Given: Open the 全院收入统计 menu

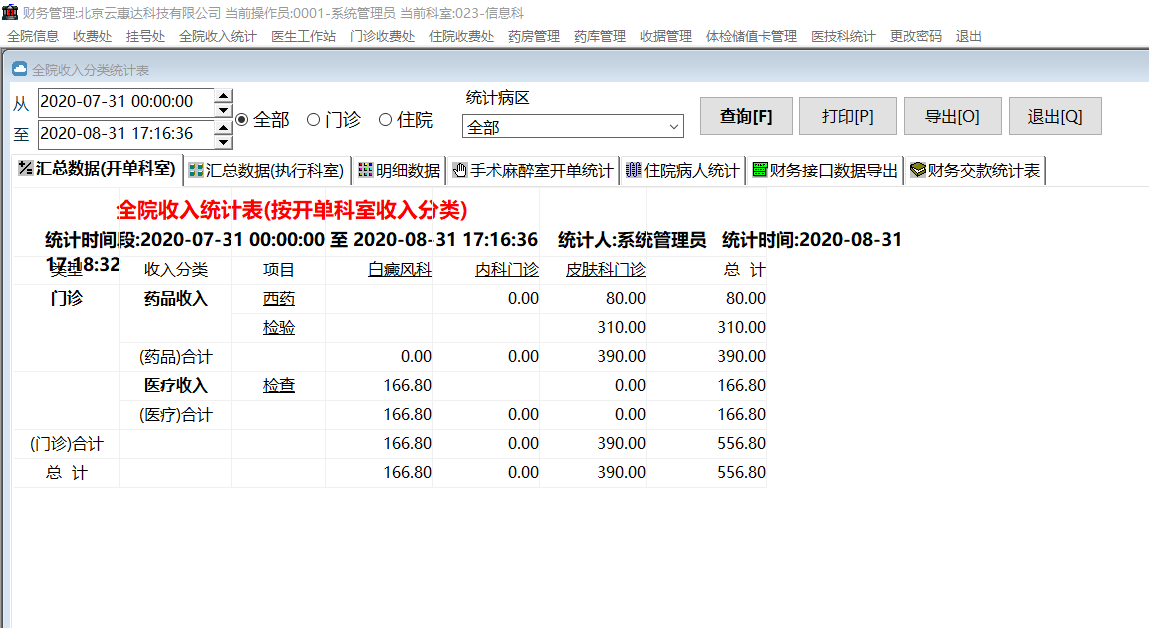Looking at the screenshot, I should (x=218, y=36).
